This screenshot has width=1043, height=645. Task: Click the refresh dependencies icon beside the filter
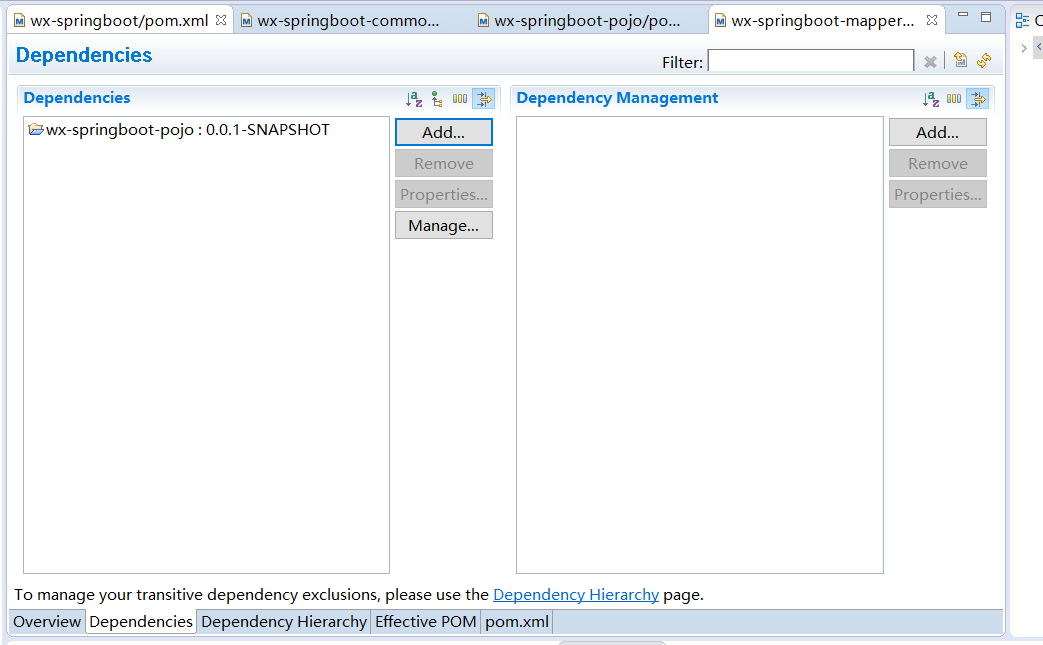click(984, 61)
